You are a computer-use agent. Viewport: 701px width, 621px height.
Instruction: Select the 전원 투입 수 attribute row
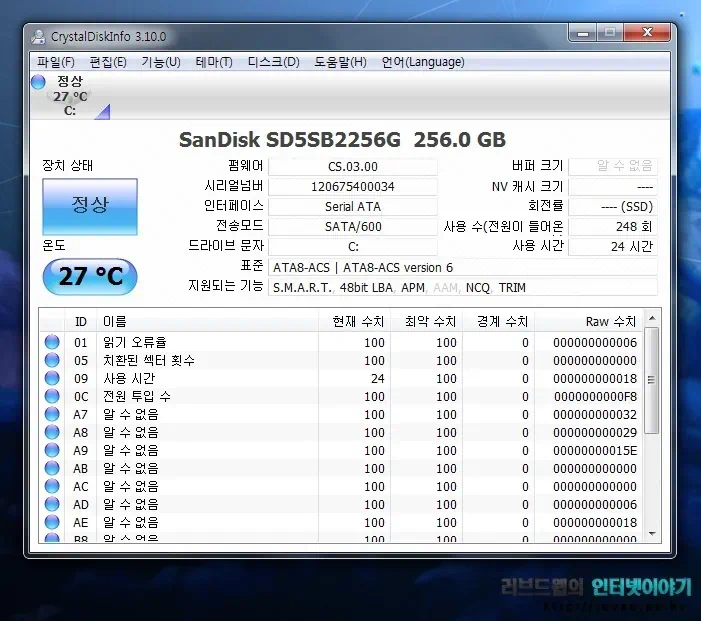click(x=342, y=396)
